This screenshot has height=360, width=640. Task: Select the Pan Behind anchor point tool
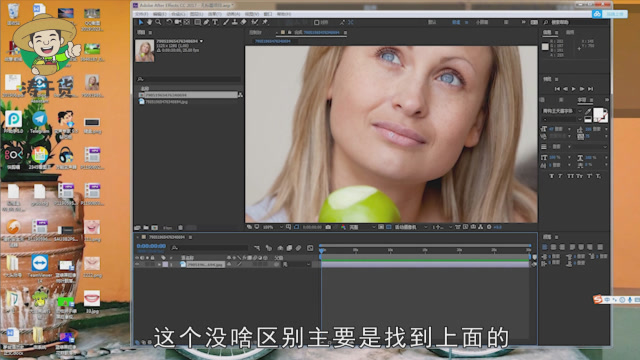pyautogui.click(x=187, y=22)
